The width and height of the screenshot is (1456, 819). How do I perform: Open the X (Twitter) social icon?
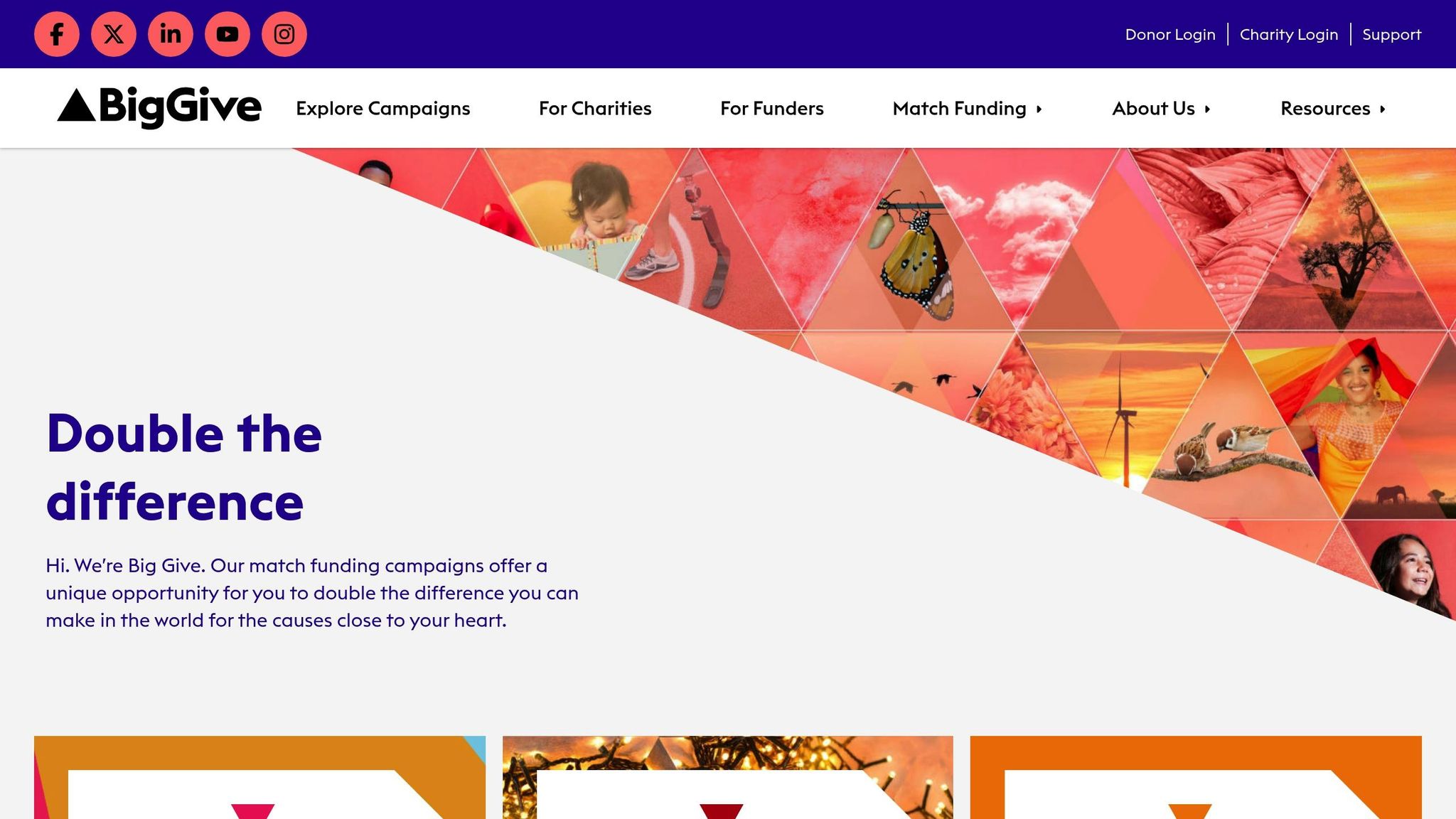[114, 34]
